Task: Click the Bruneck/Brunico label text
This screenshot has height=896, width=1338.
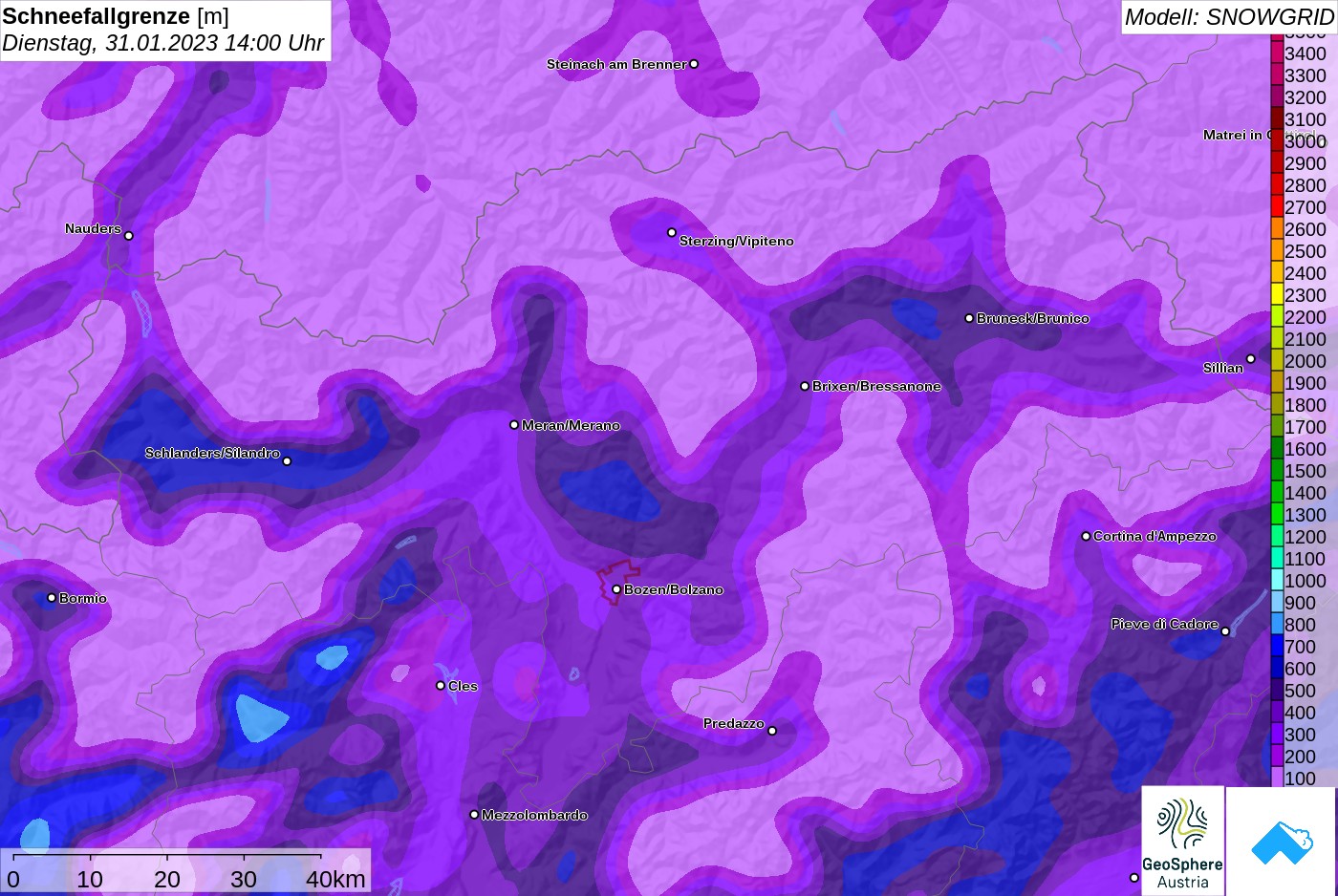Action: tap(1033, 318)
